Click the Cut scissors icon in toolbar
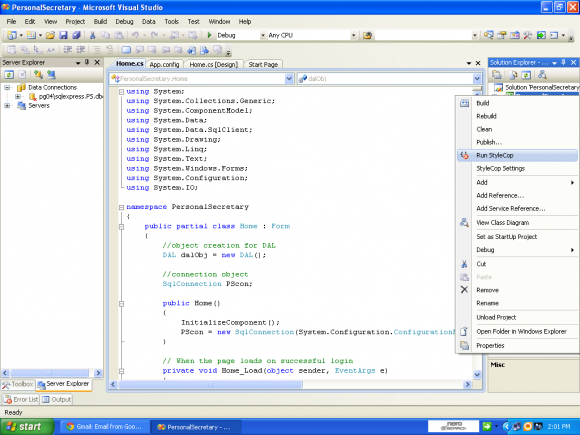Screen dimensions: 580x435 pos(92,35)
